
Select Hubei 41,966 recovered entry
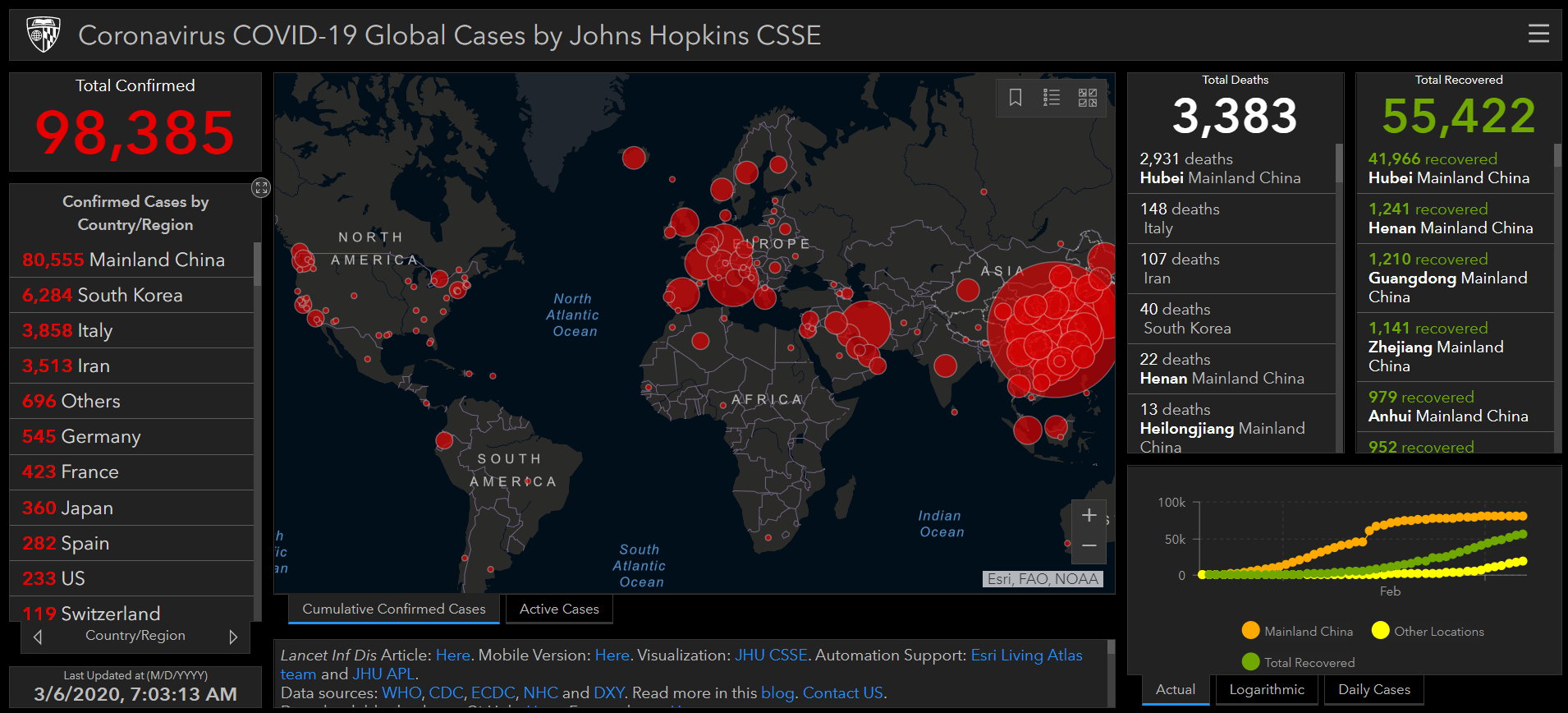pos(1455,168)
